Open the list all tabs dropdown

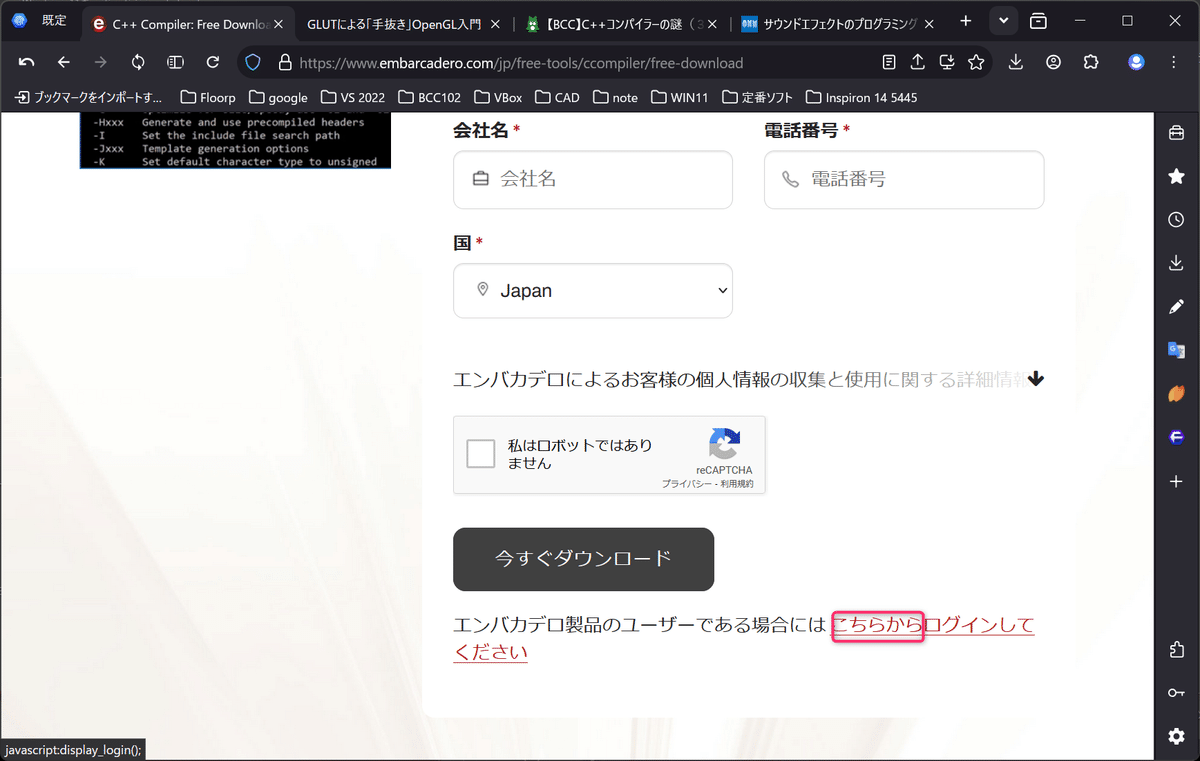click(x=1003, y=21)
